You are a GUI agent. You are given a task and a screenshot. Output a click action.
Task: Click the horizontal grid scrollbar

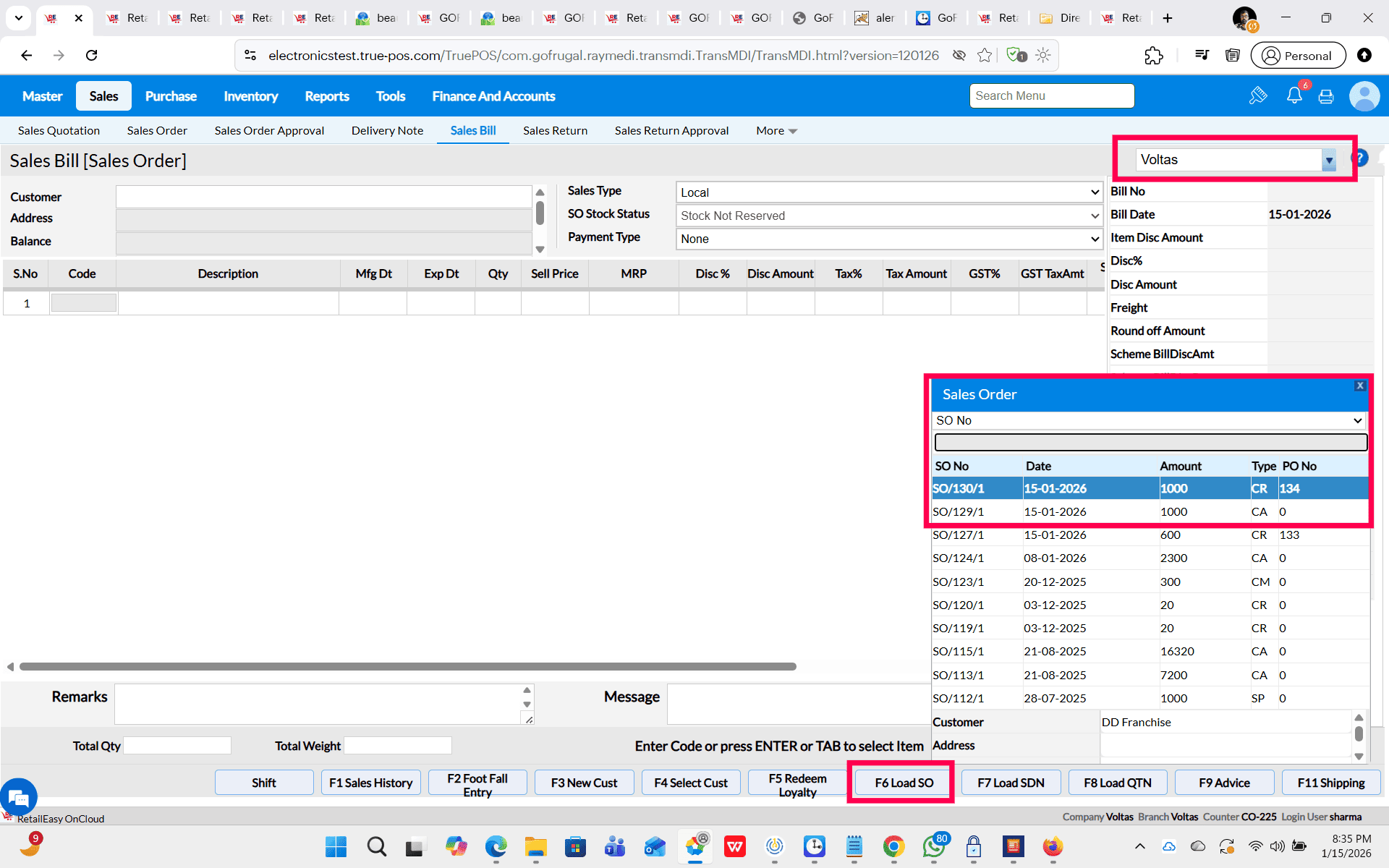point(407,666)
